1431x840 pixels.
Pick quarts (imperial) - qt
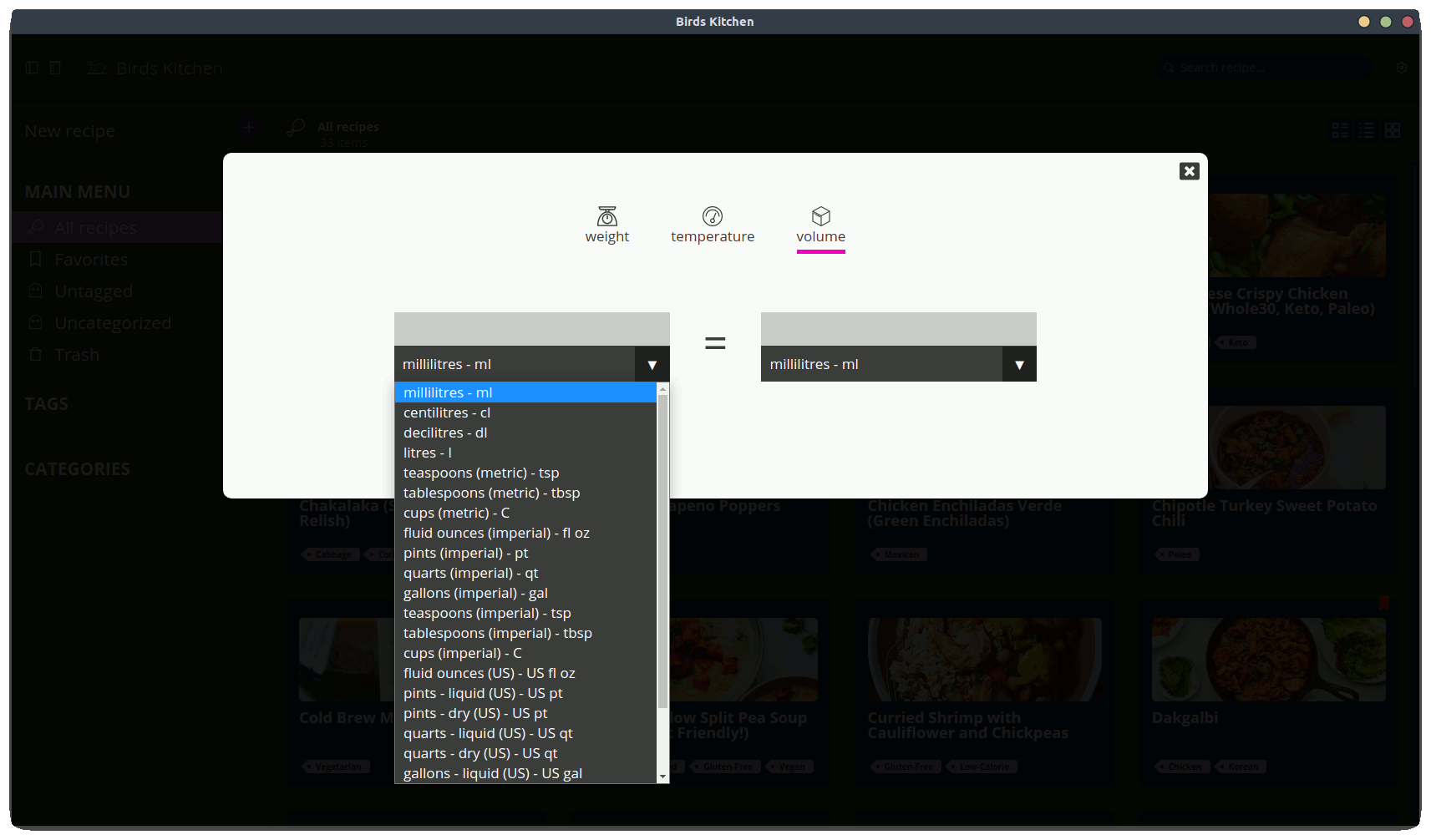point(525,573)
